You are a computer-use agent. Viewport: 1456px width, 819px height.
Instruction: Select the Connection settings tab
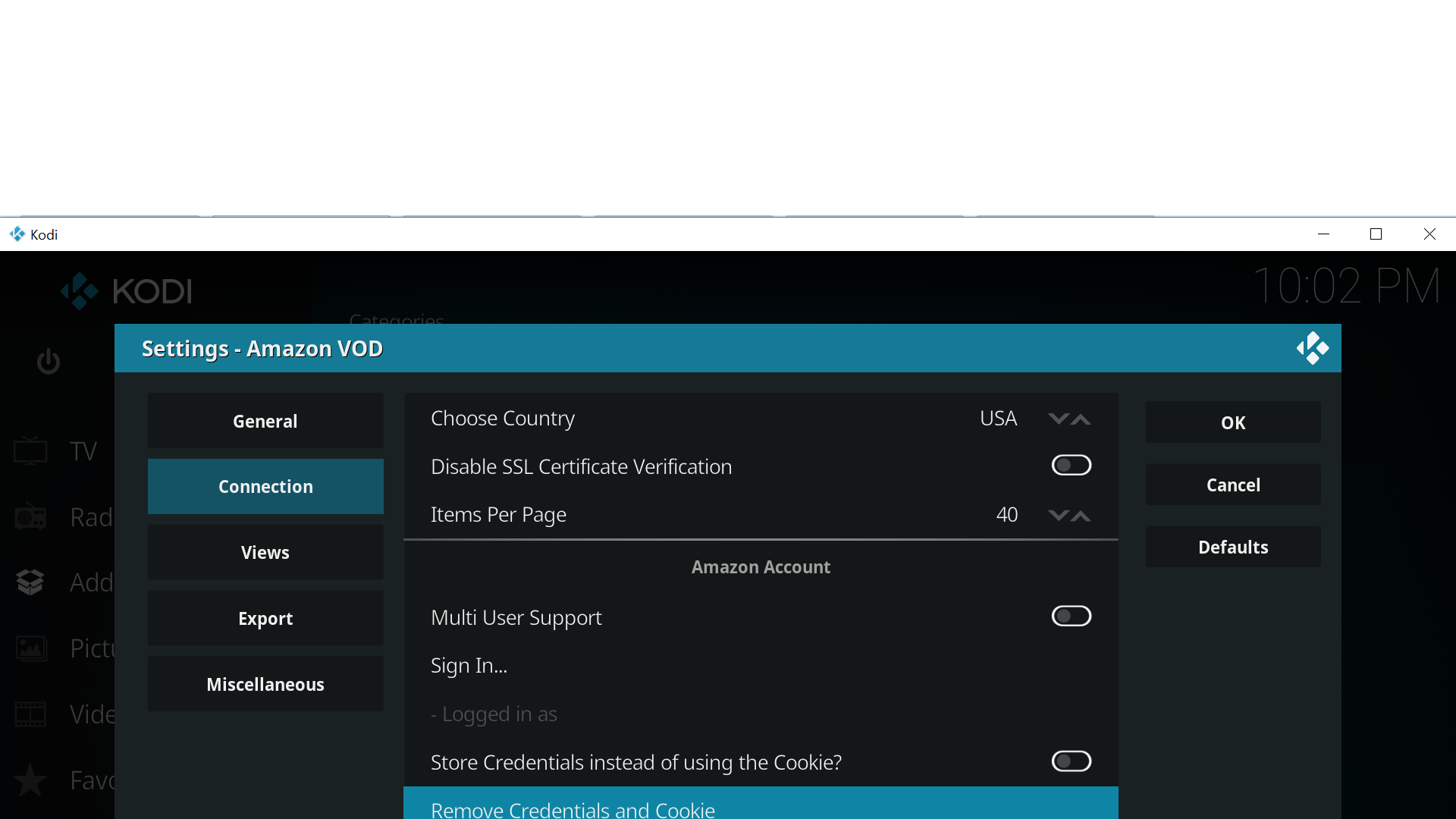(x=265, y=486)
